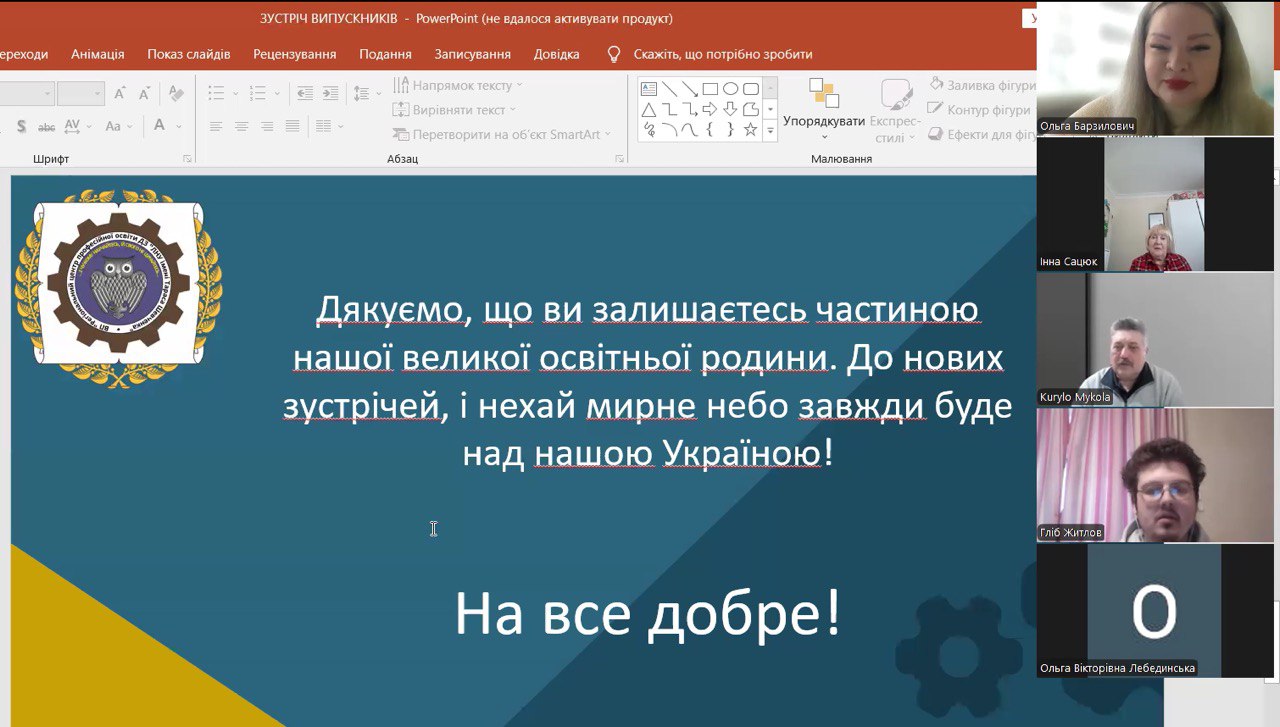Click the Перетворити на об'єкт SmartArt icon

coord(405,134)
